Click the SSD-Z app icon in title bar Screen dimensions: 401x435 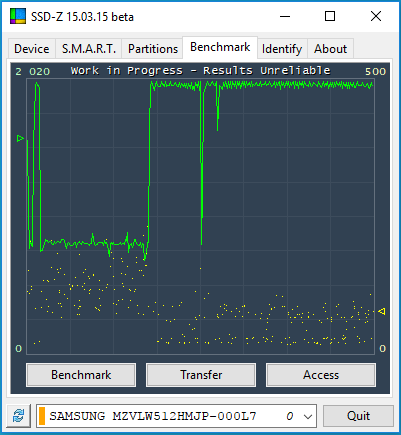(18, 16)
